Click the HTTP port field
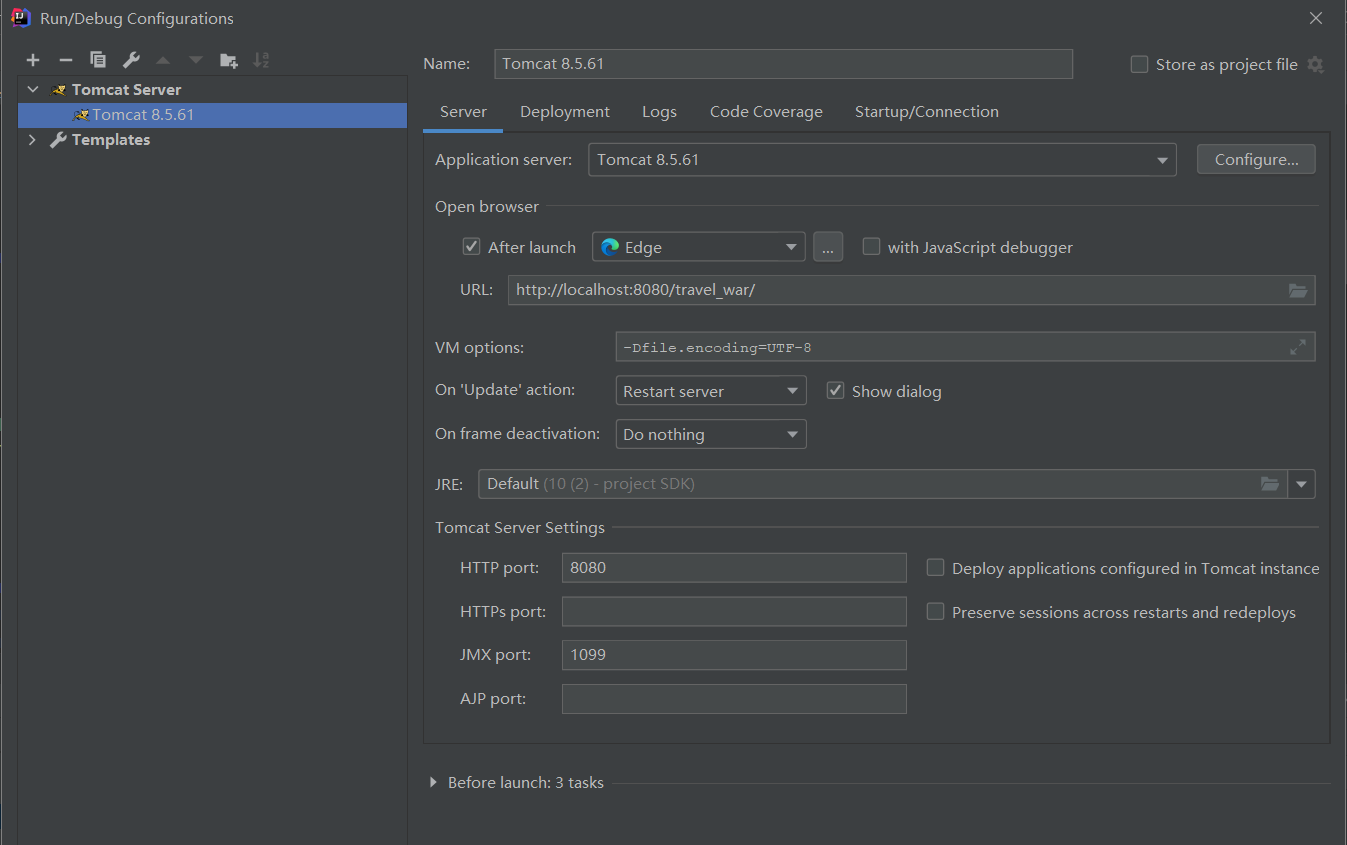 click(x=734, y=568)
